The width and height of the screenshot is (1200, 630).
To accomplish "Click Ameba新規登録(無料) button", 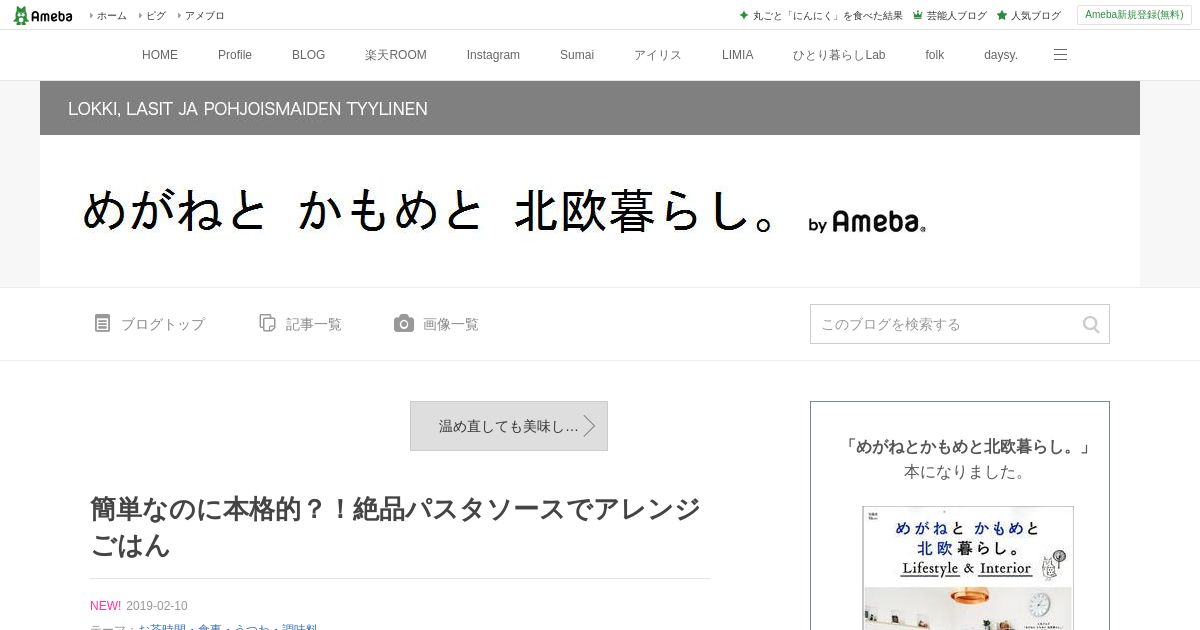I will (1134, 15).
